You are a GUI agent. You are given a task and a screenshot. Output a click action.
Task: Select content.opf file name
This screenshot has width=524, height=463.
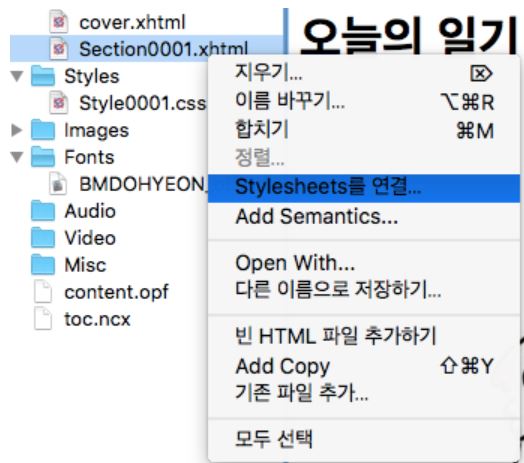pyautogui.click(x=116, y=293)
